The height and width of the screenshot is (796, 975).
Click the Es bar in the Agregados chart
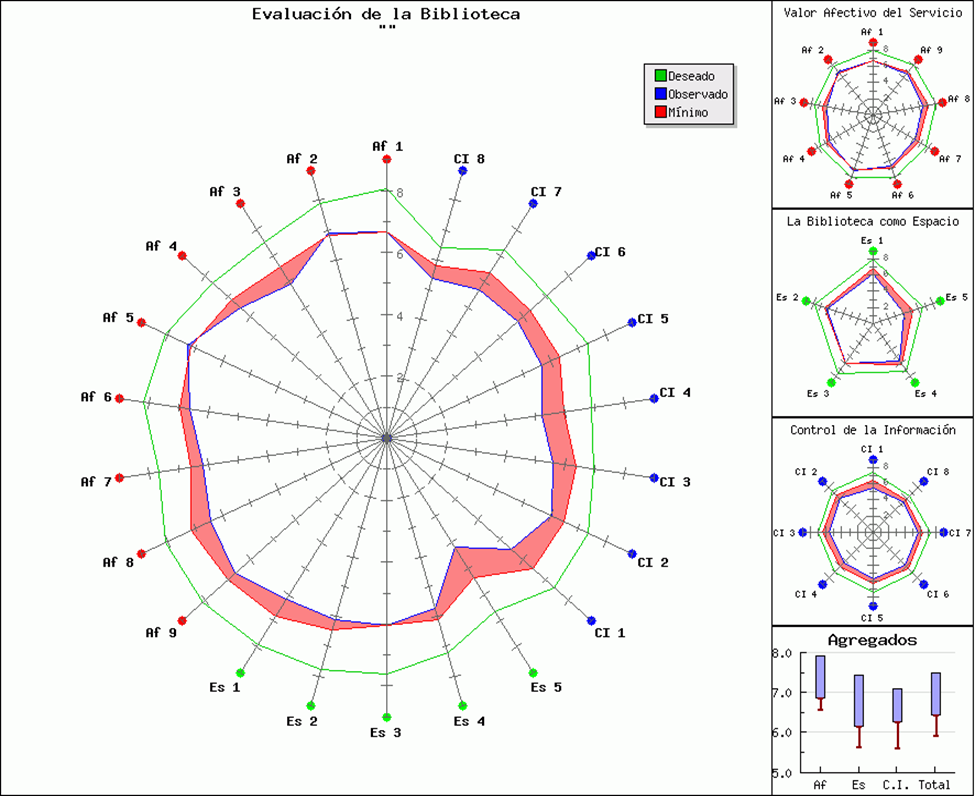pyautogui.click(x=859, y=700)
